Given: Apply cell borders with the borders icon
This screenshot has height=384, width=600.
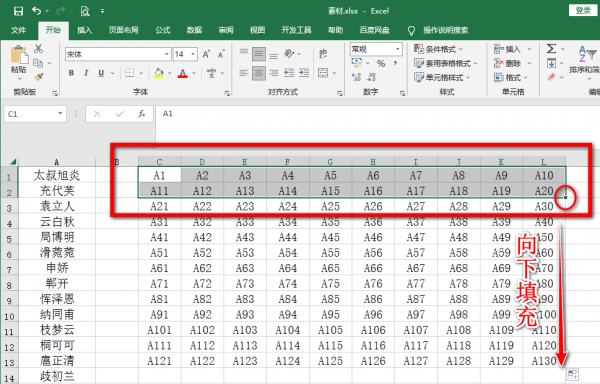Looking at the screenshot, I should tap(130, 73).
